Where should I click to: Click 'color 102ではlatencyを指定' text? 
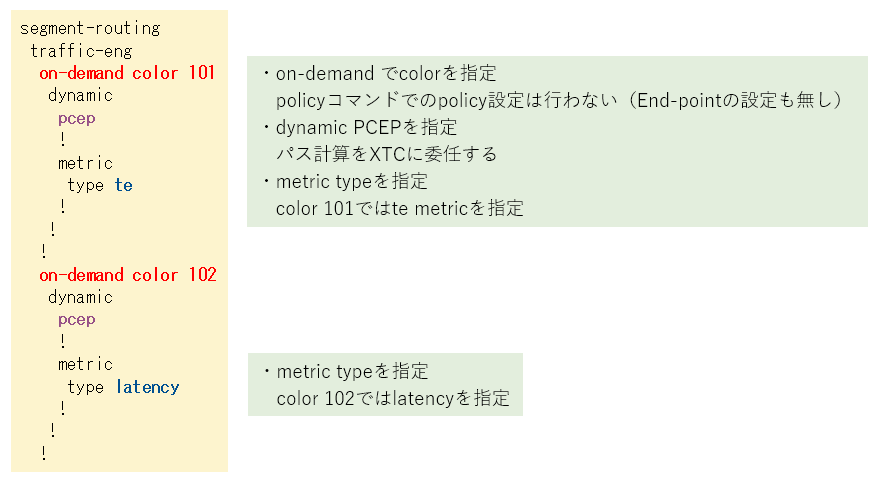393,399
